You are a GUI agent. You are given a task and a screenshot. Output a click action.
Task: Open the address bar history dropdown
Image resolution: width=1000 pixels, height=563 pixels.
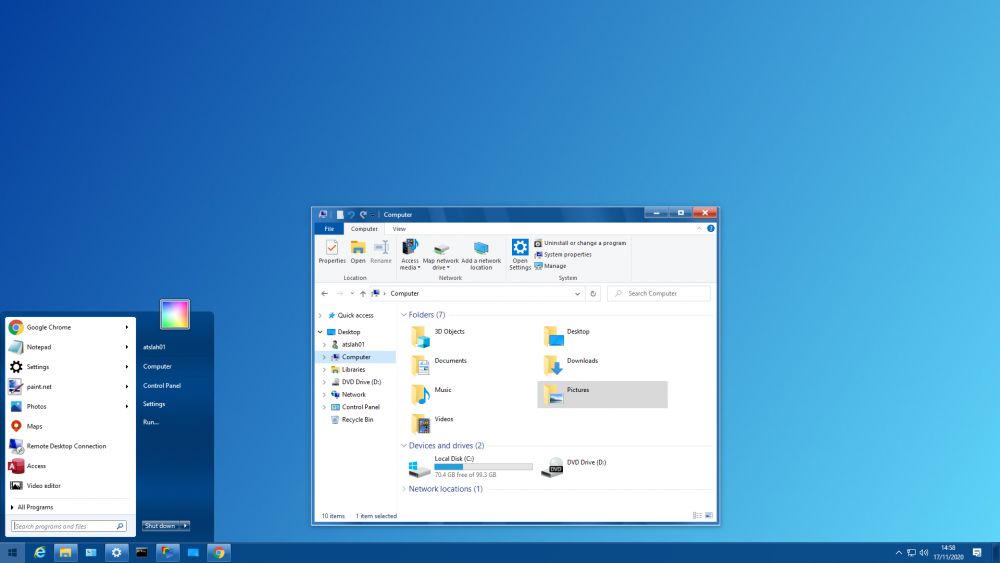point(578,294)
